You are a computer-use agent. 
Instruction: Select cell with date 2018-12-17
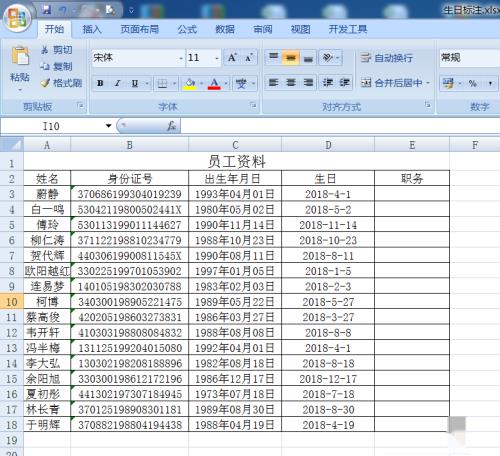(x=328, y=379)
